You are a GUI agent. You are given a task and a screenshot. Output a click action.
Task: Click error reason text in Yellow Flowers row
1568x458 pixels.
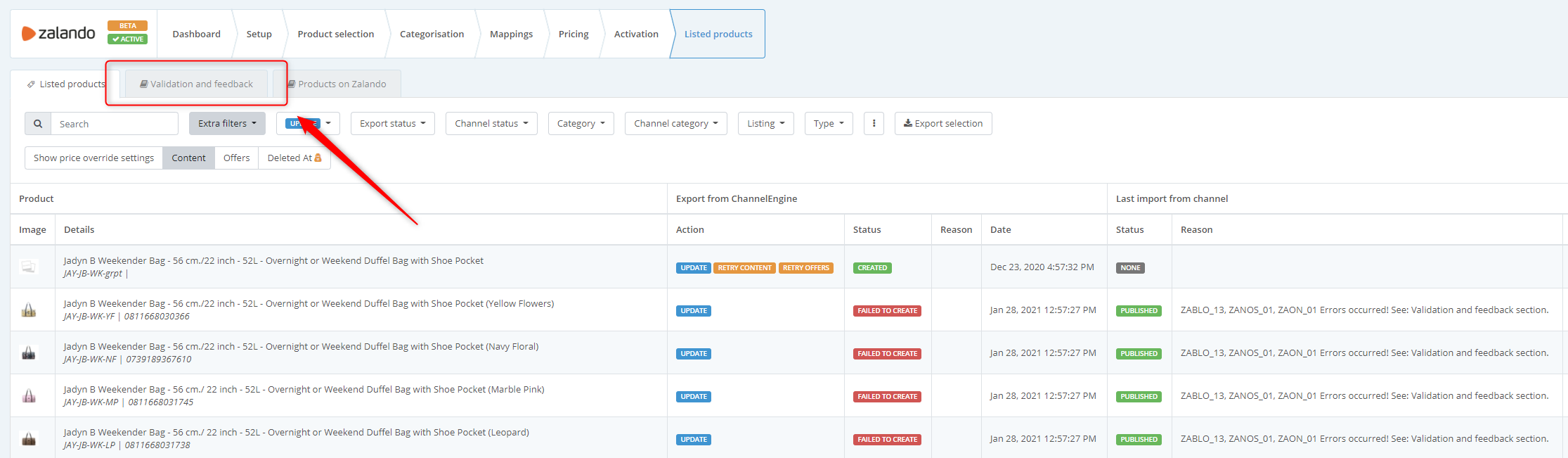1364,310
